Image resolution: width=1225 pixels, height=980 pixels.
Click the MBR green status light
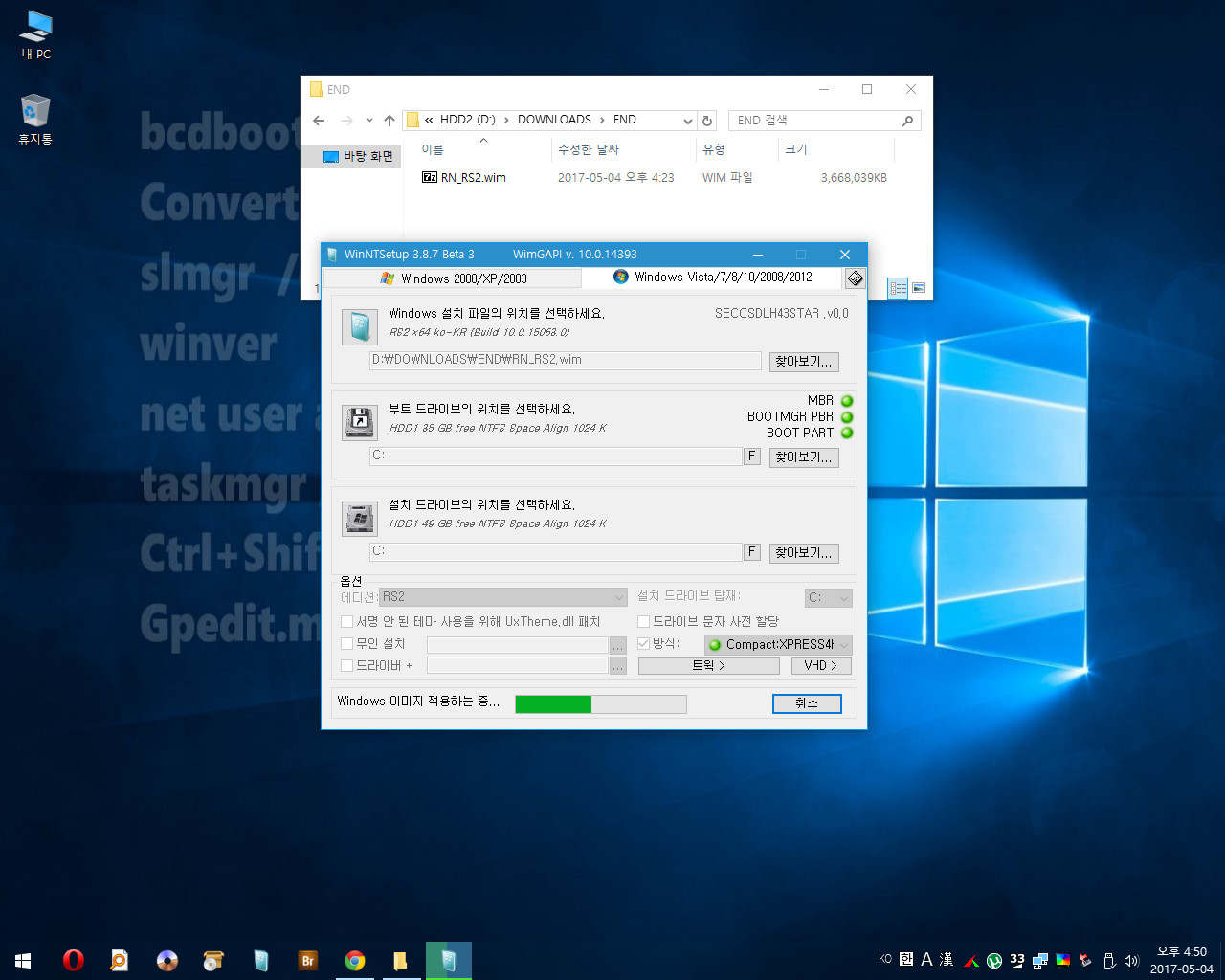point(847,401)
